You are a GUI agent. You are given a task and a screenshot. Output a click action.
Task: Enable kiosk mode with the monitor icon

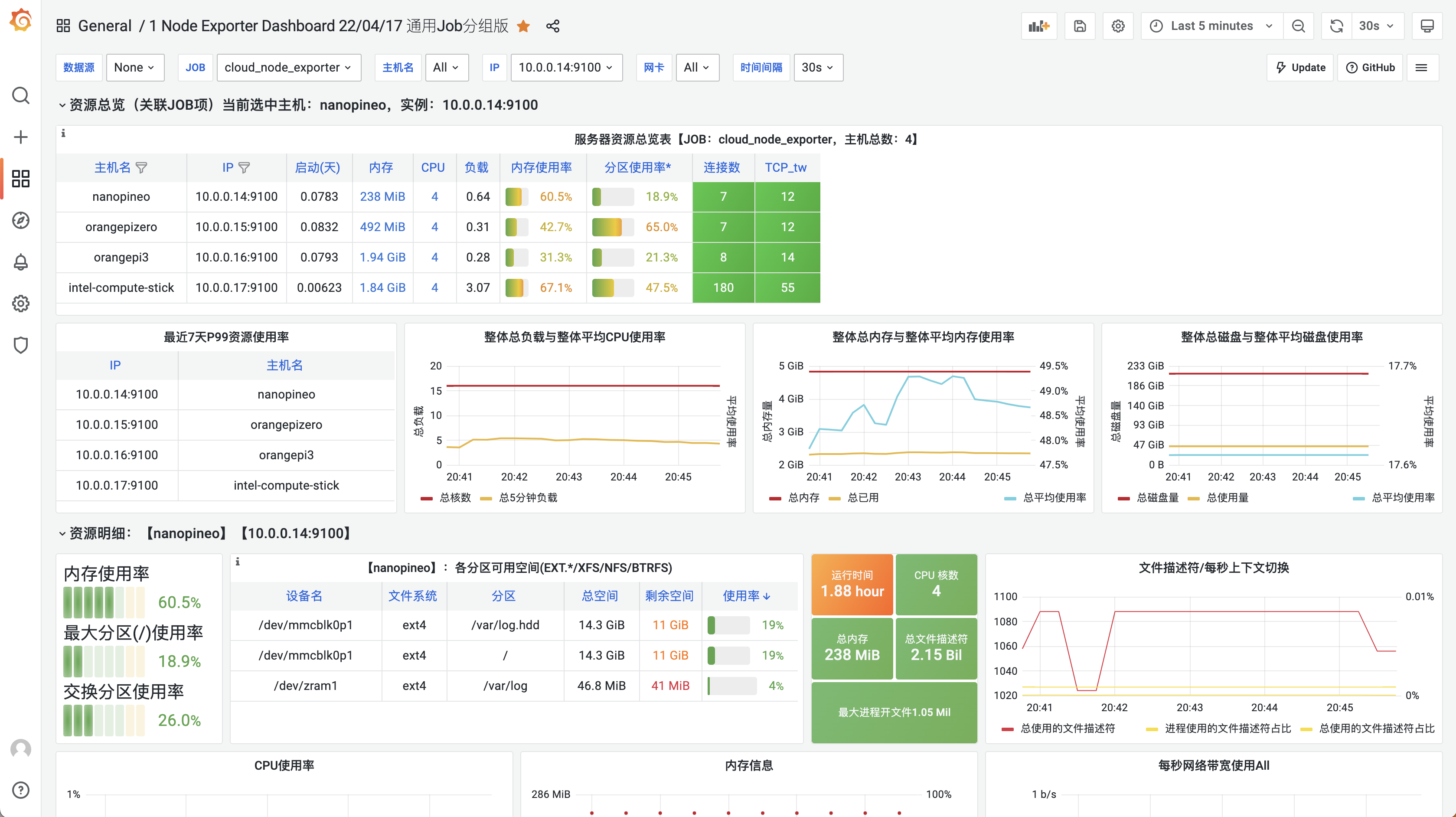point(1428,26)
